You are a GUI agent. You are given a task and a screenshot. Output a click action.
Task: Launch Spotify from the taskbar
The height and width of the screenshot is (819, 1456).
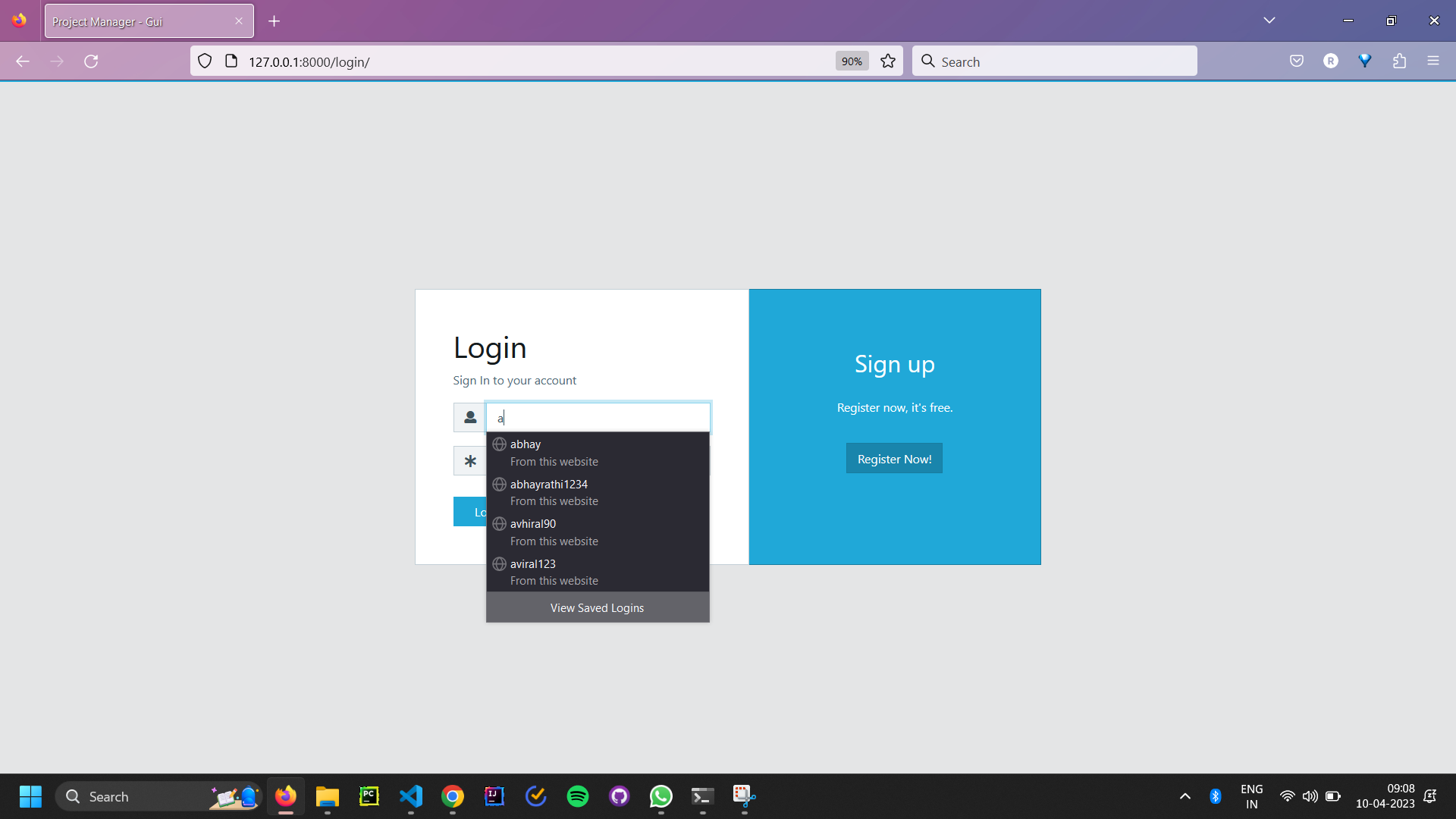click(577, 796)
